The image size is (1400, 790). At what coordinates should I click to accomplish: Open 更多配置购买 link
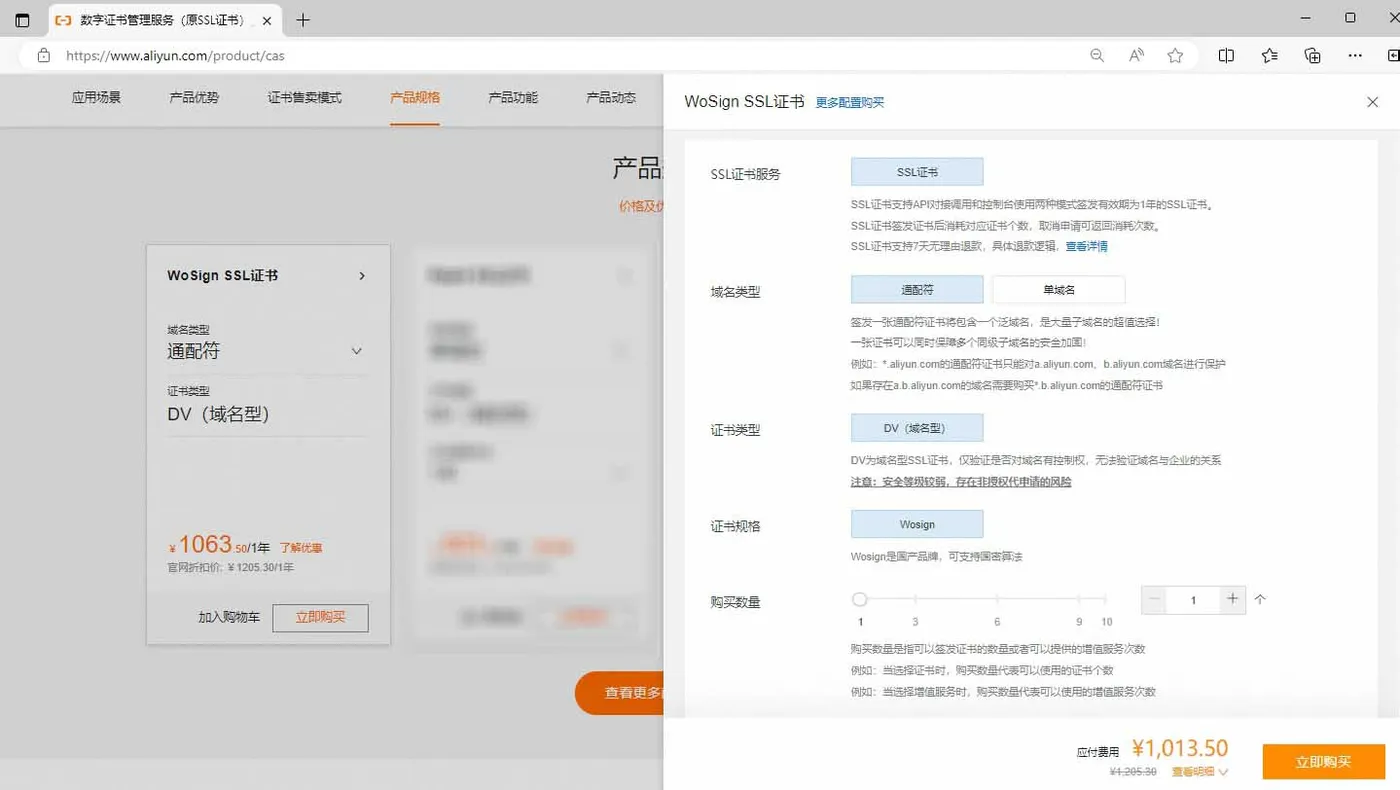point(850,102)
